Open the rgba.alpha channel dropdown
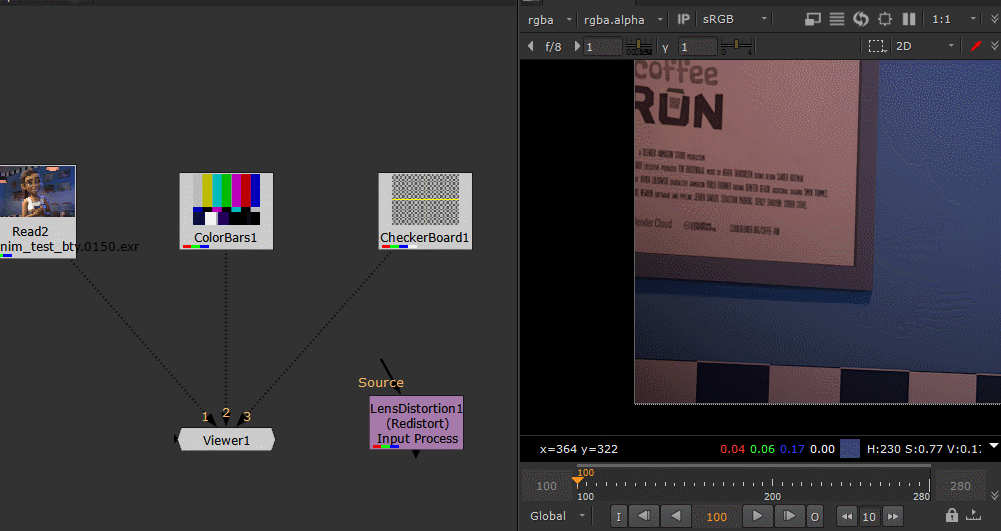The width and height of the screenshot is (1001, 531). pyautogui.click(x=623, y=20)
